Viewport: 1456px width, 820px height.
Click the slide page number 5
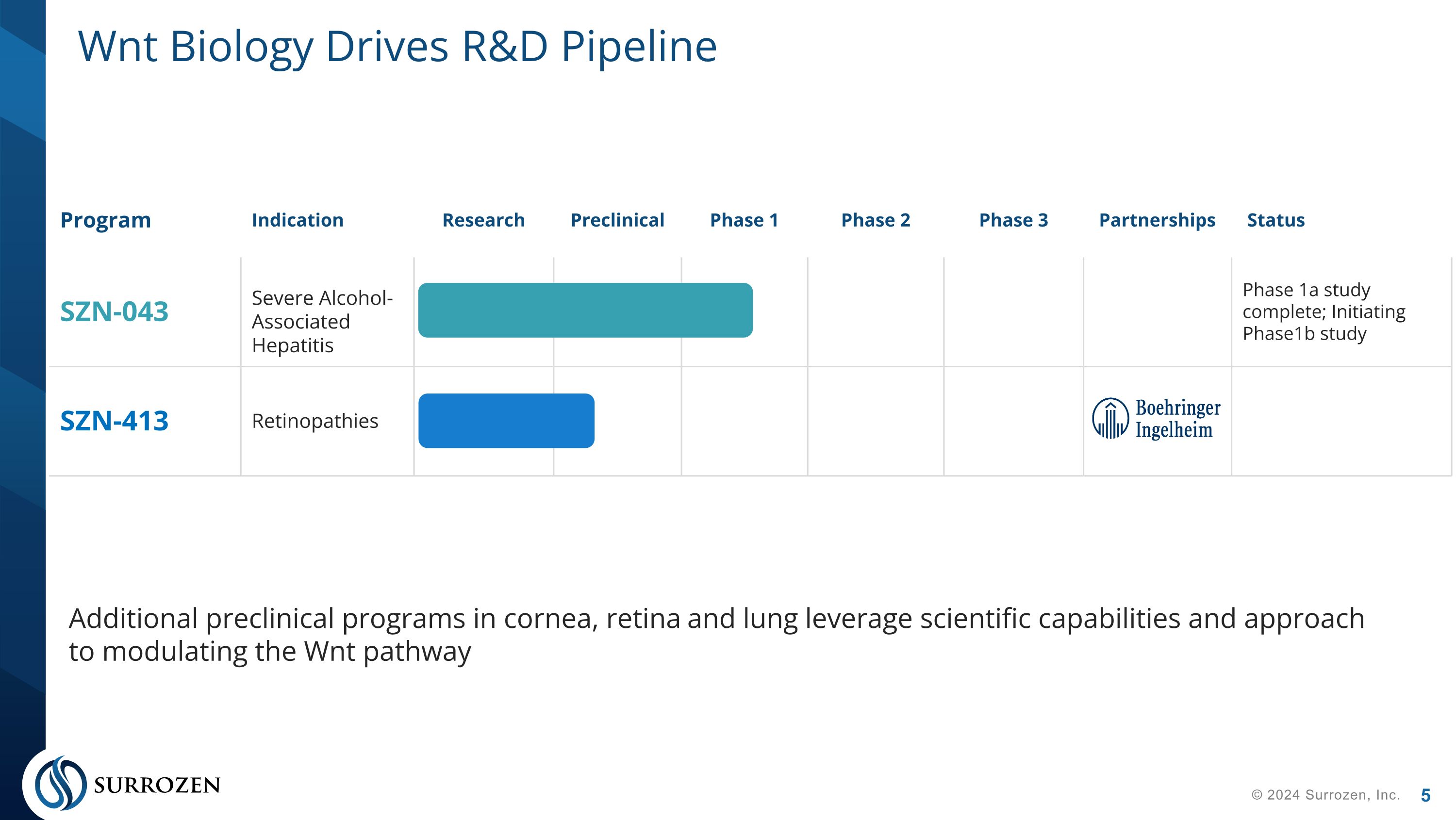(1425, 795)
